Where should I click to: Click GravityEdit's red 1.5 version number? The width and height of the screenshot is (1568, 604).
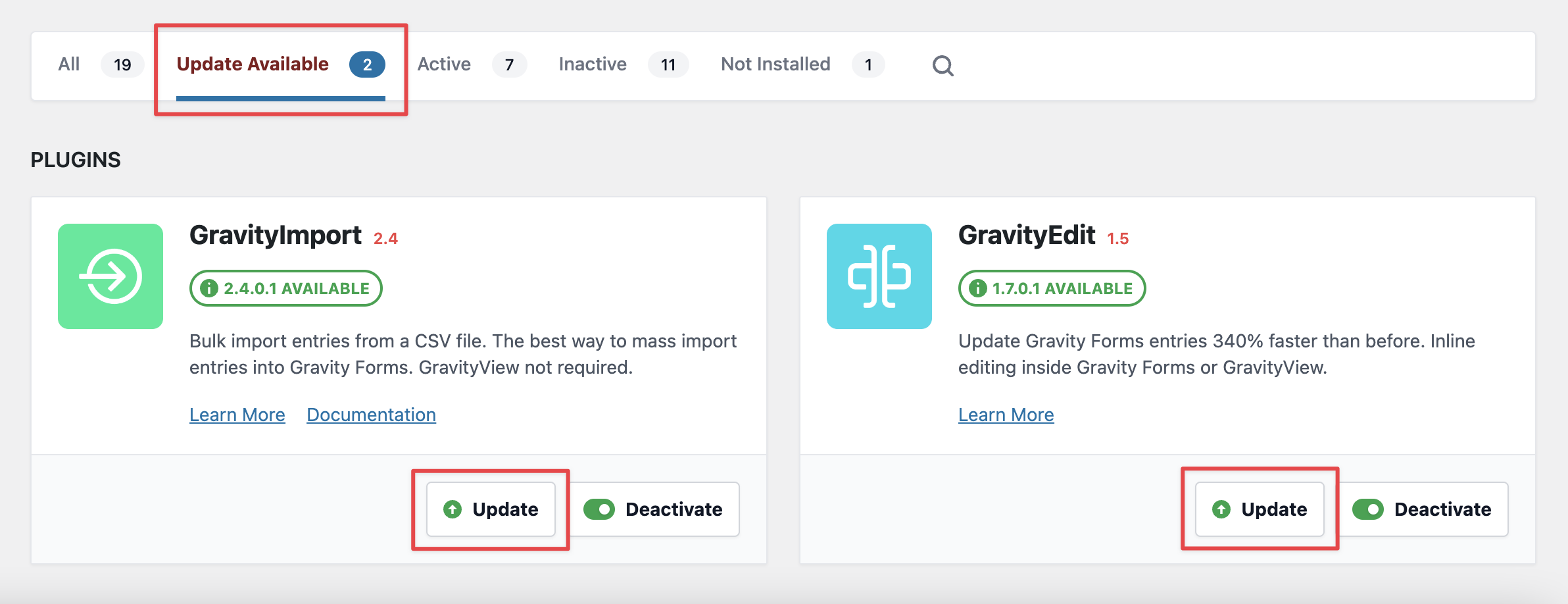click(1117, 239)
